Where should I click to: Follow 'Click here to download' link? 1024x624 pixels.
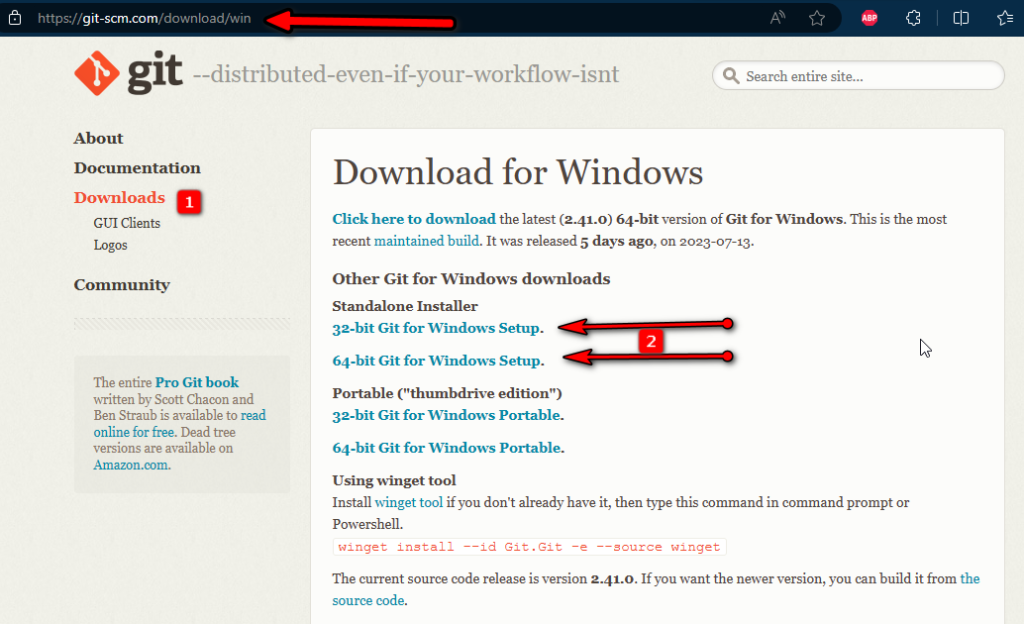pos(414,219)
